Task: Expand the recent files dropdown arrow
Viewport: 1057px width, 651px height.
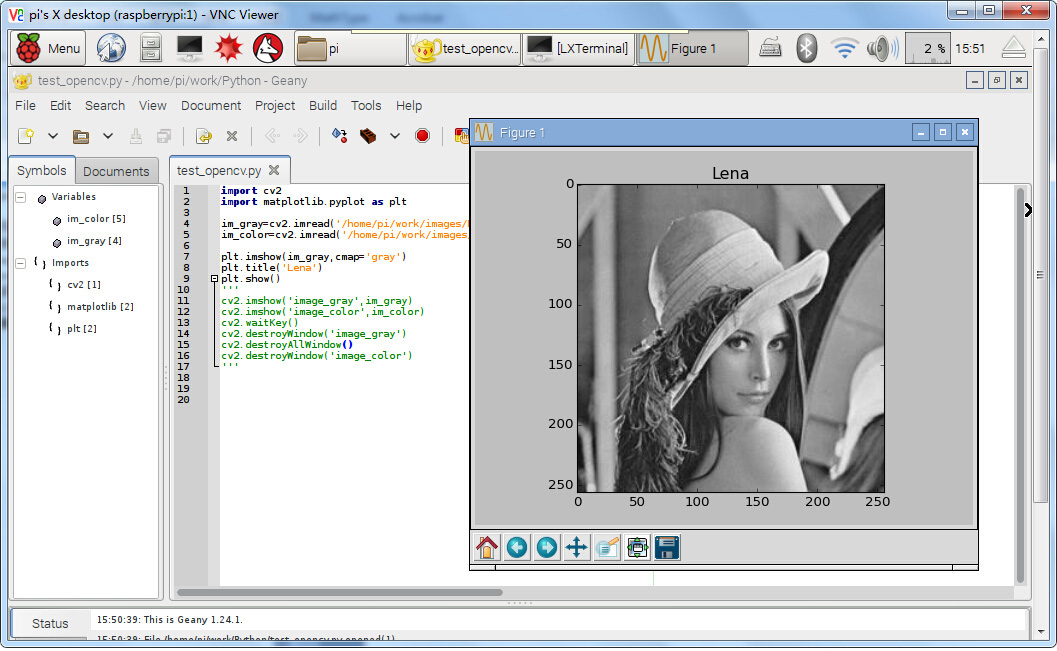Action: 108,136
